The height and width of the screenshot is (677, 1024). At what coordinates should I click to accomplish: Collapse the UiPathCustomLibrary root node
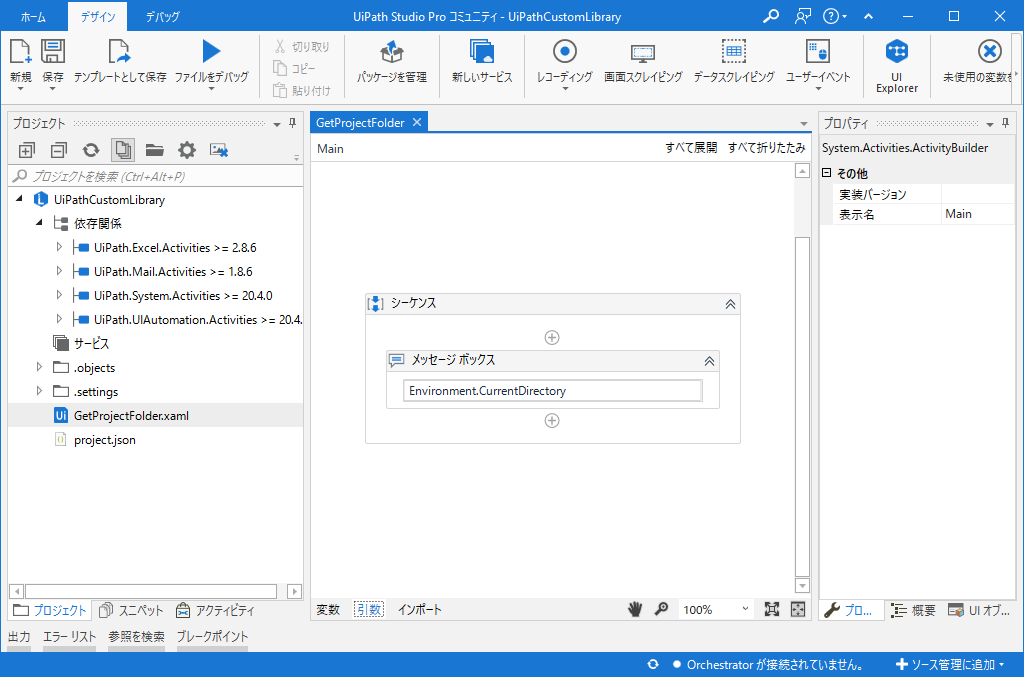pos(19,198)
